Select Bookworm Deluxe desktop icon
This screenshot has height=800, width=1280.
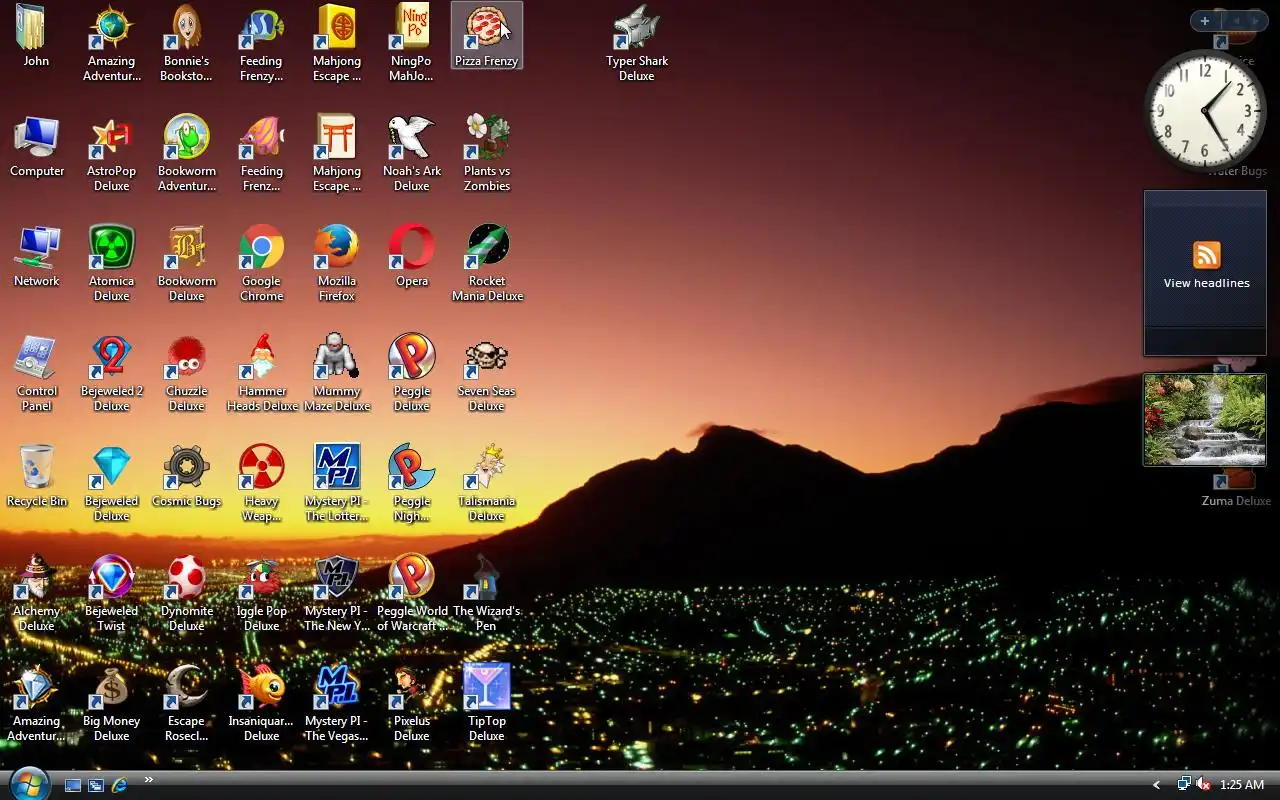point(186,263)
